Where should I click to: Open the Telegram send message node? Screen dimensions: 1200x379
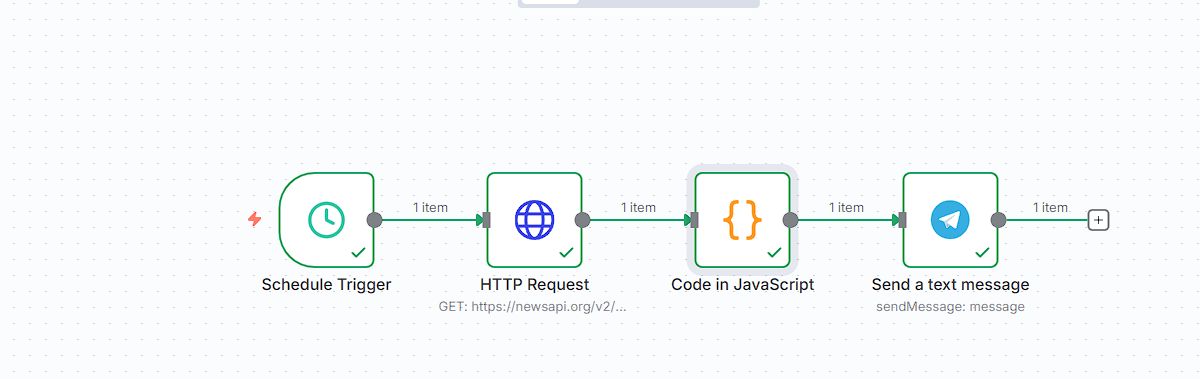pos(950,220)
